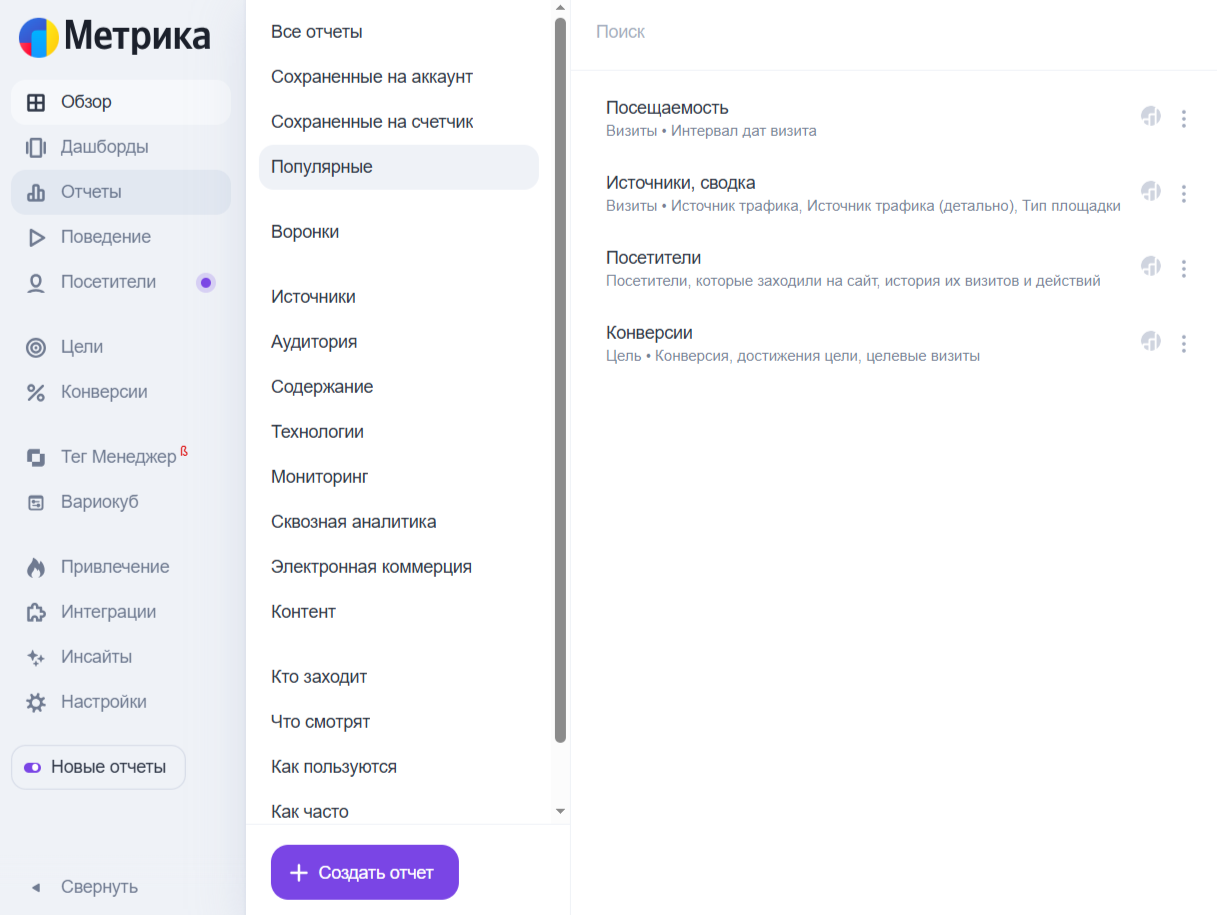
Task: Open three-dot menu for Конверсии report
Action: click(1184, 343)
